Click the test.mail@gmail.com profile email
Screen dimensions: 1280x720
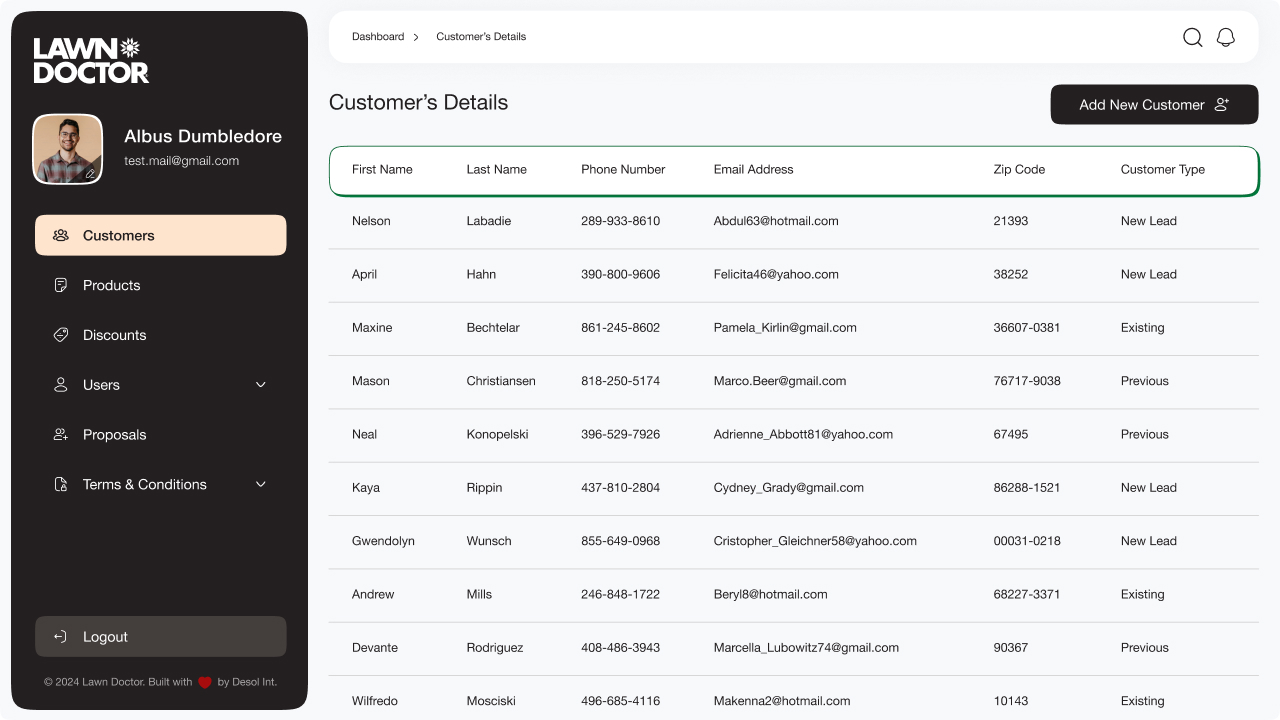[x=181, y=161]
